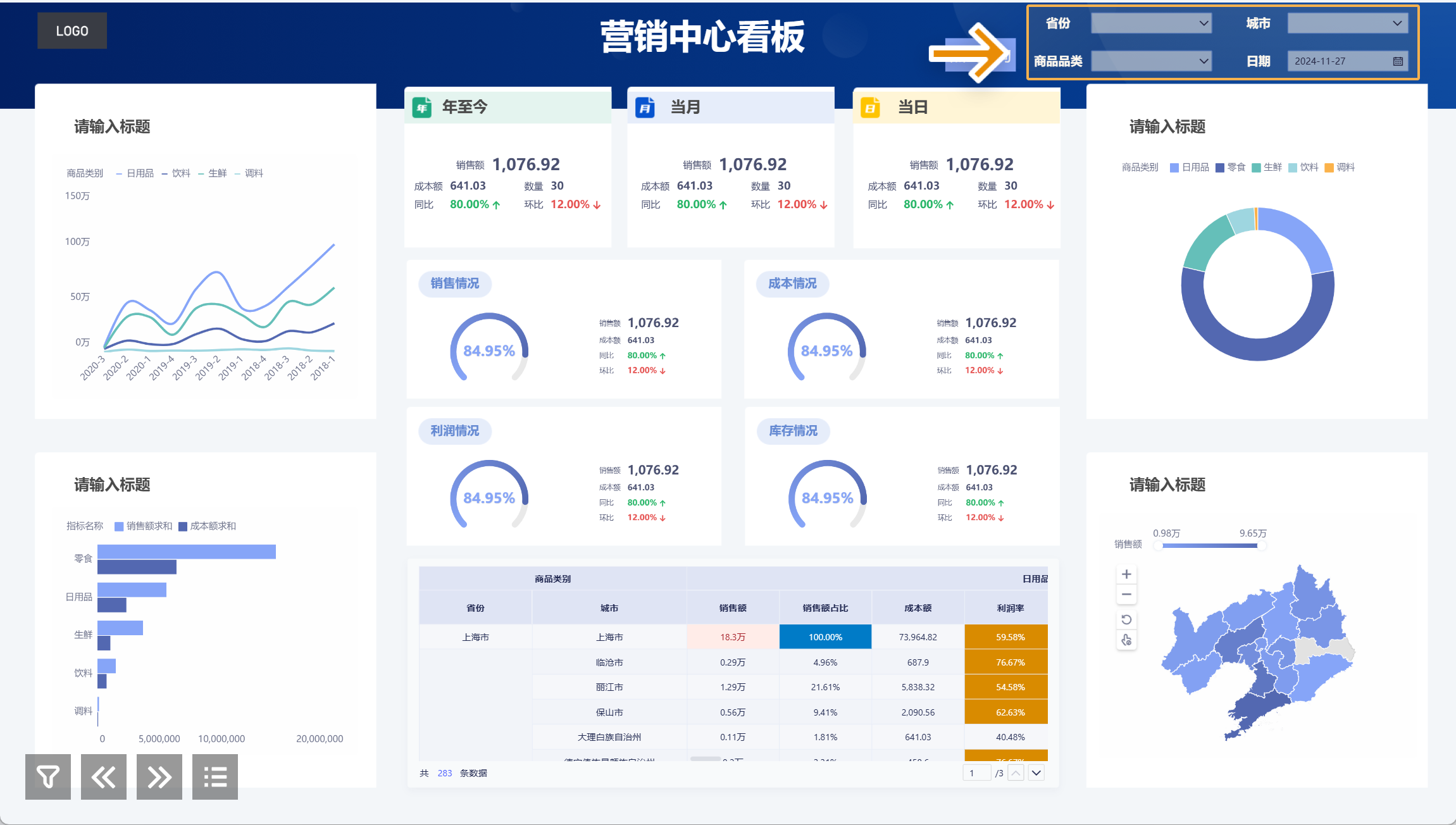This screenshot has width=1456, height=825.
Task: Click the calendar icon in date field
Action: (x=1398, y=61)
